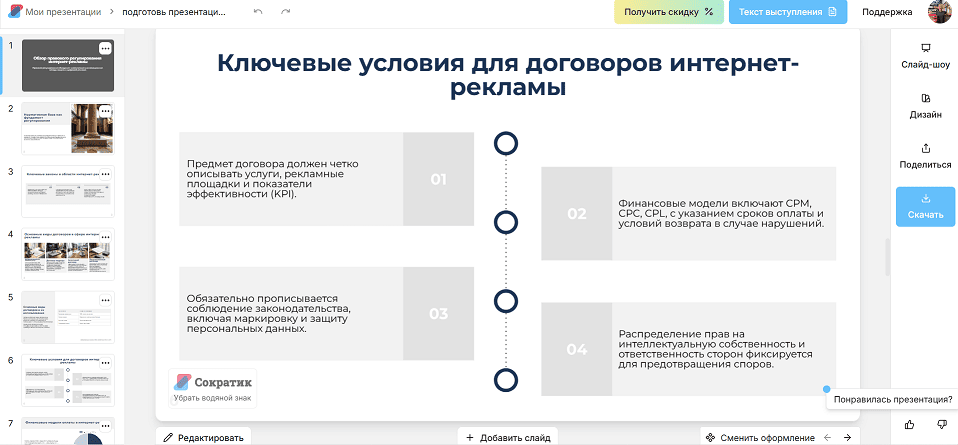
Task: Open options menu for slide 5
Action: pos(105,300)
